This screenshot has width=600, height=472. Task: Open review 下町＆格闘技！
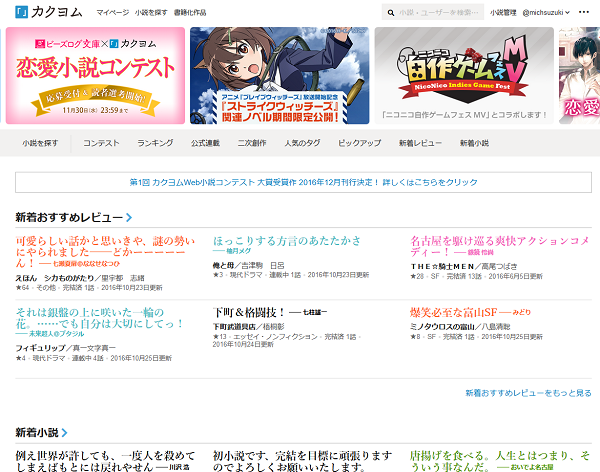249,312
